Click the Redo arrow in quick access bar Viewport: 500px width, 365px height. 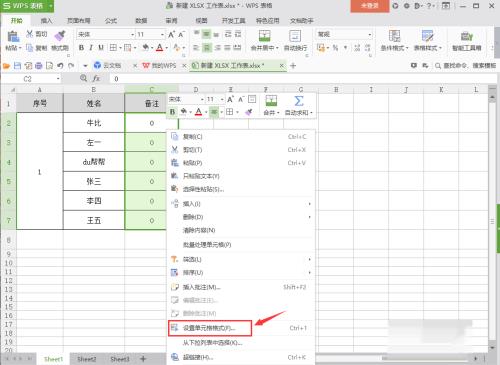click(71, 66)
